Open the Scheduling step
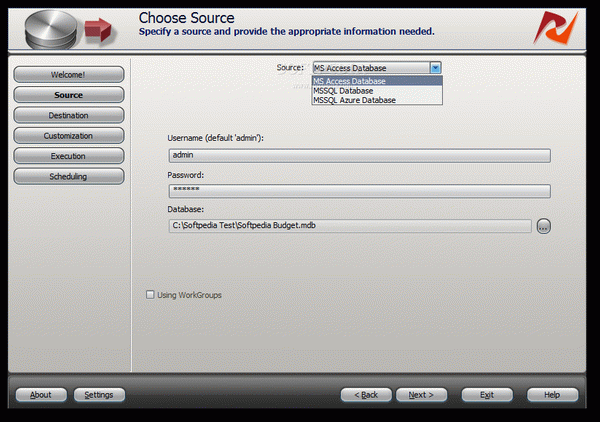The image size is (600, 422). (x=69, y=176)
